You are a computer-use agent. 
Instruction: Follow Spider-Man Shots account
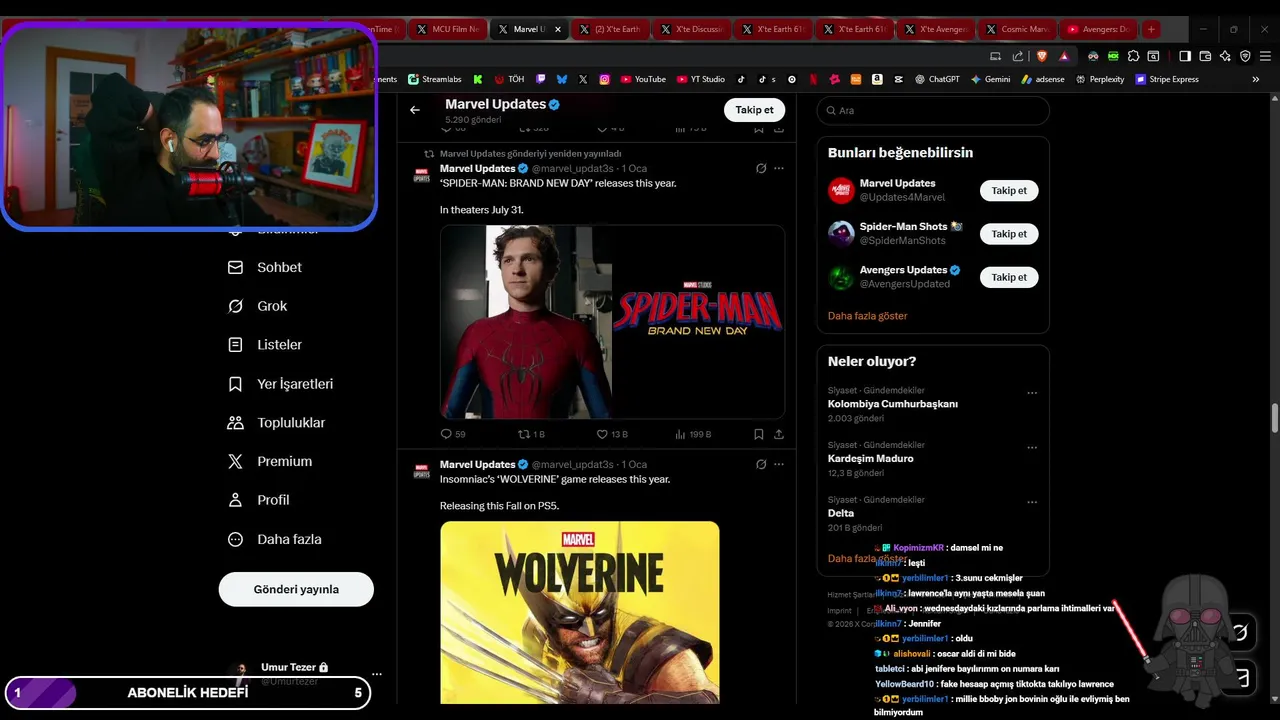[1009, 234]
